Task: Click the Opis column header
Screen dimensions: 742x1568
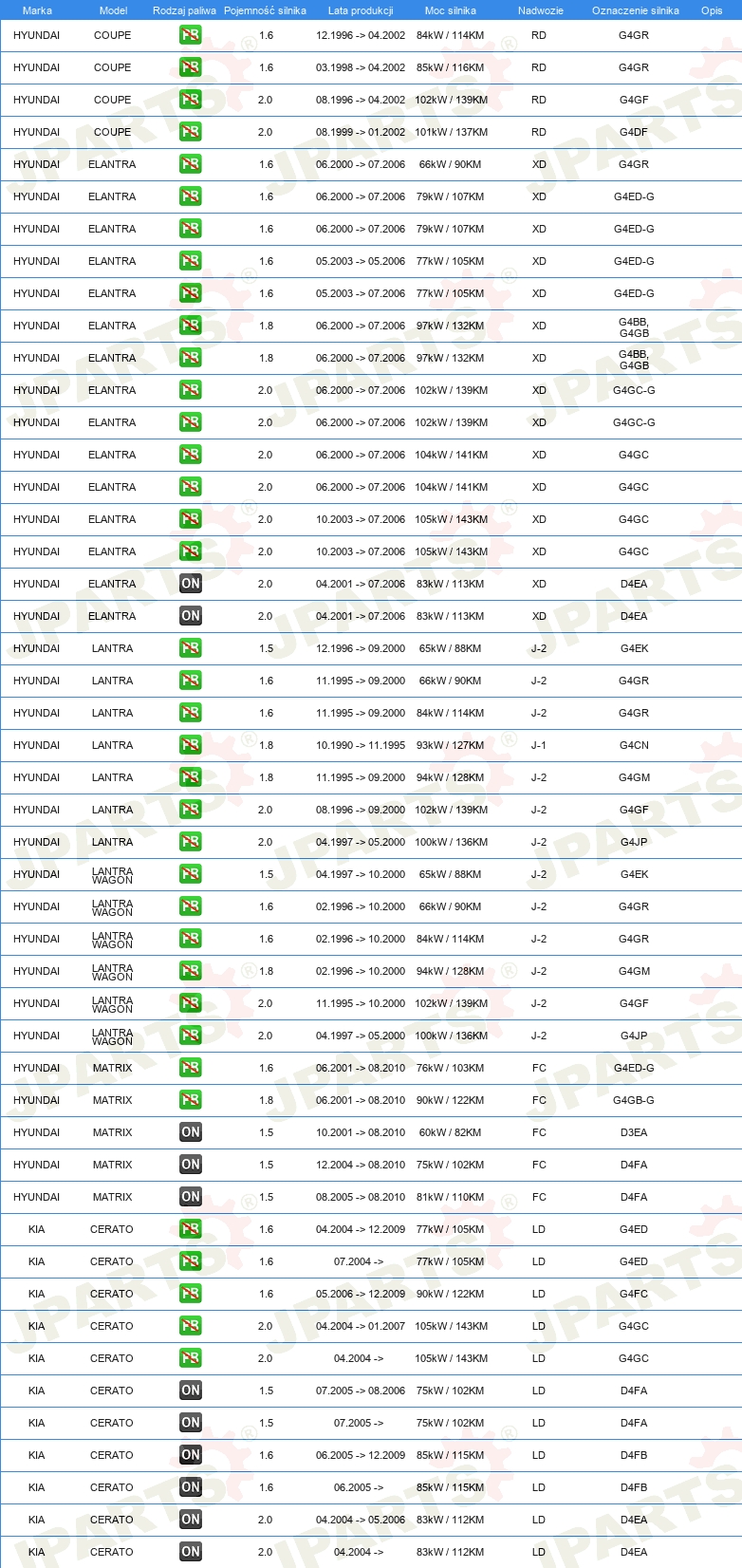Action: 712,10
